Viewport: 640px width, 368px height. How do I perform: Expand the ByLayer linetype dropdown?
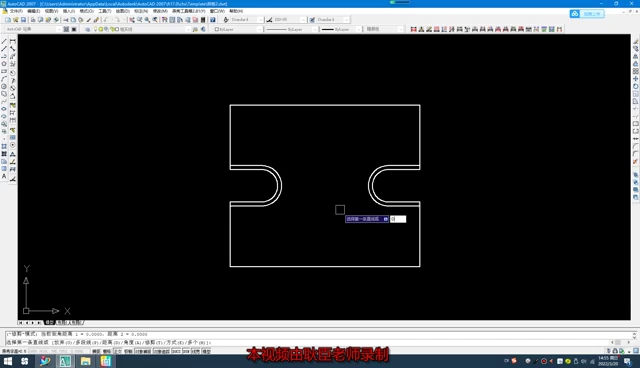292,29
